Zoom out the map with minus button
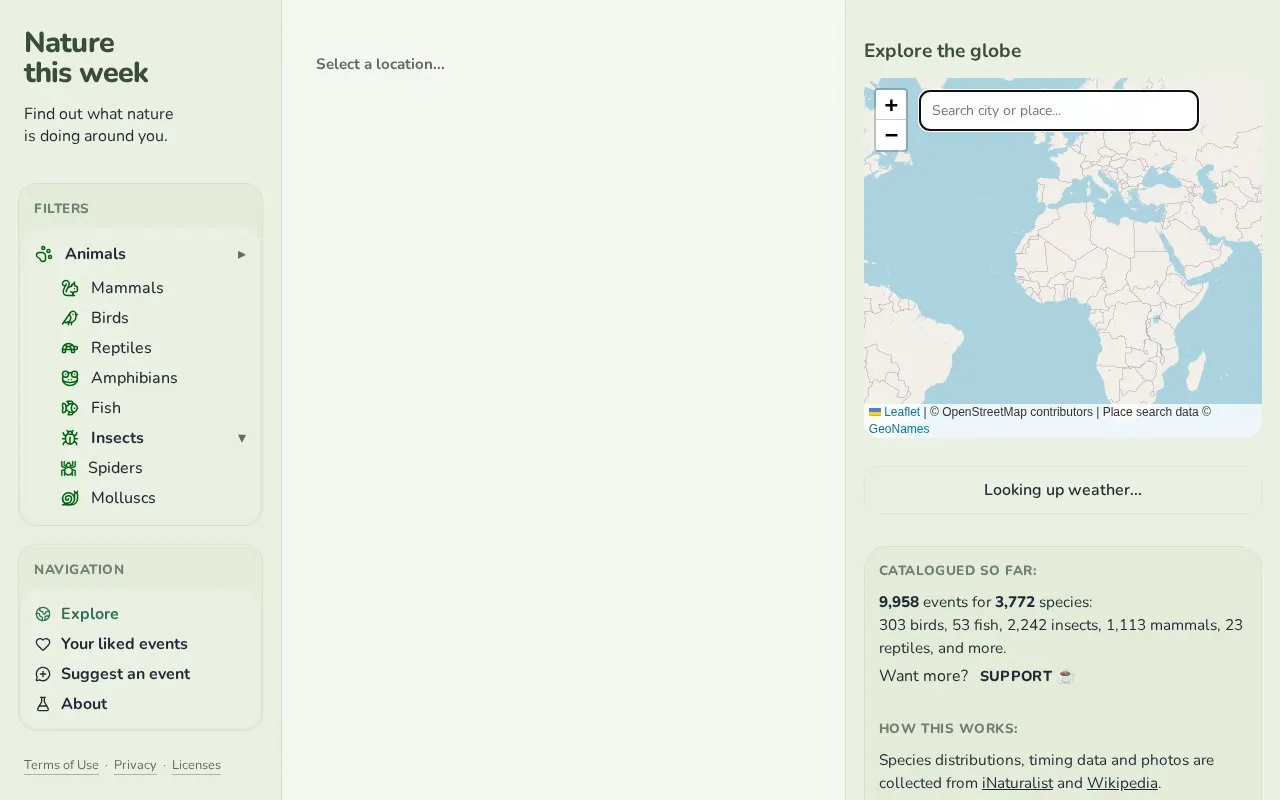The width and height of the screenshot is (1280, 800). (x=891, y=135)
